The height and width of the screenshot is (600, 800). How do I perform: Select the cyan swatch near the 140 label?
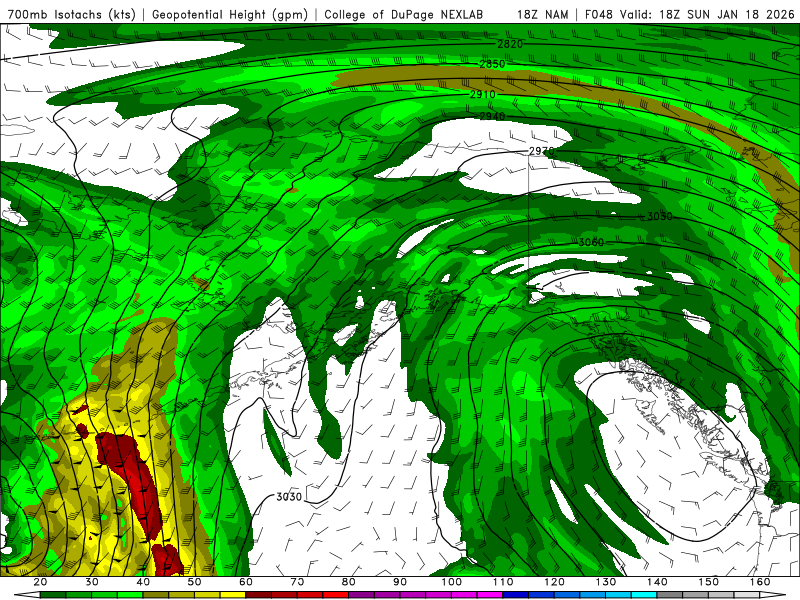coord(644,595)
